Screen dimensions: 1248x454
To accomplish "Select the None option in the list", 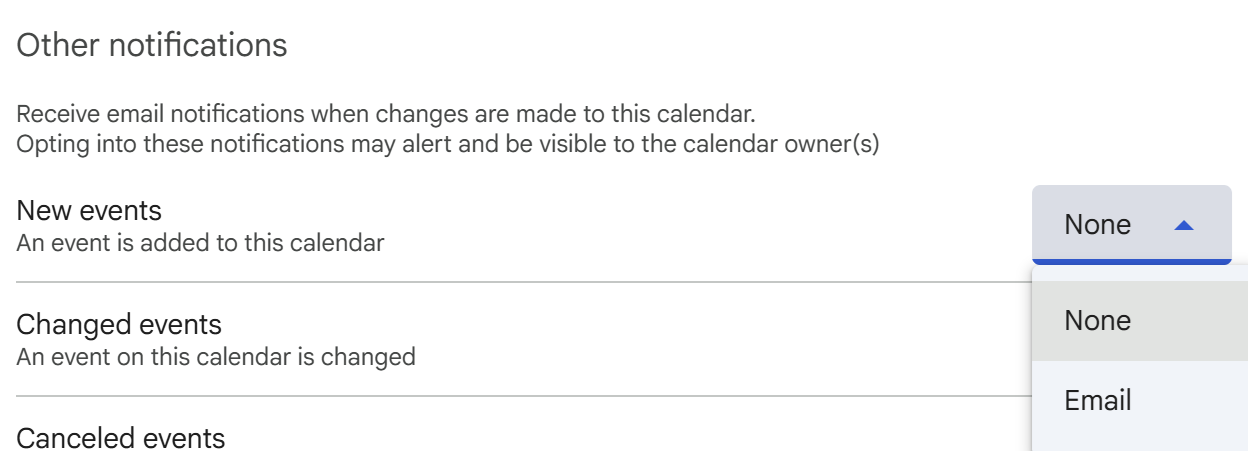I will point(1098,321).
